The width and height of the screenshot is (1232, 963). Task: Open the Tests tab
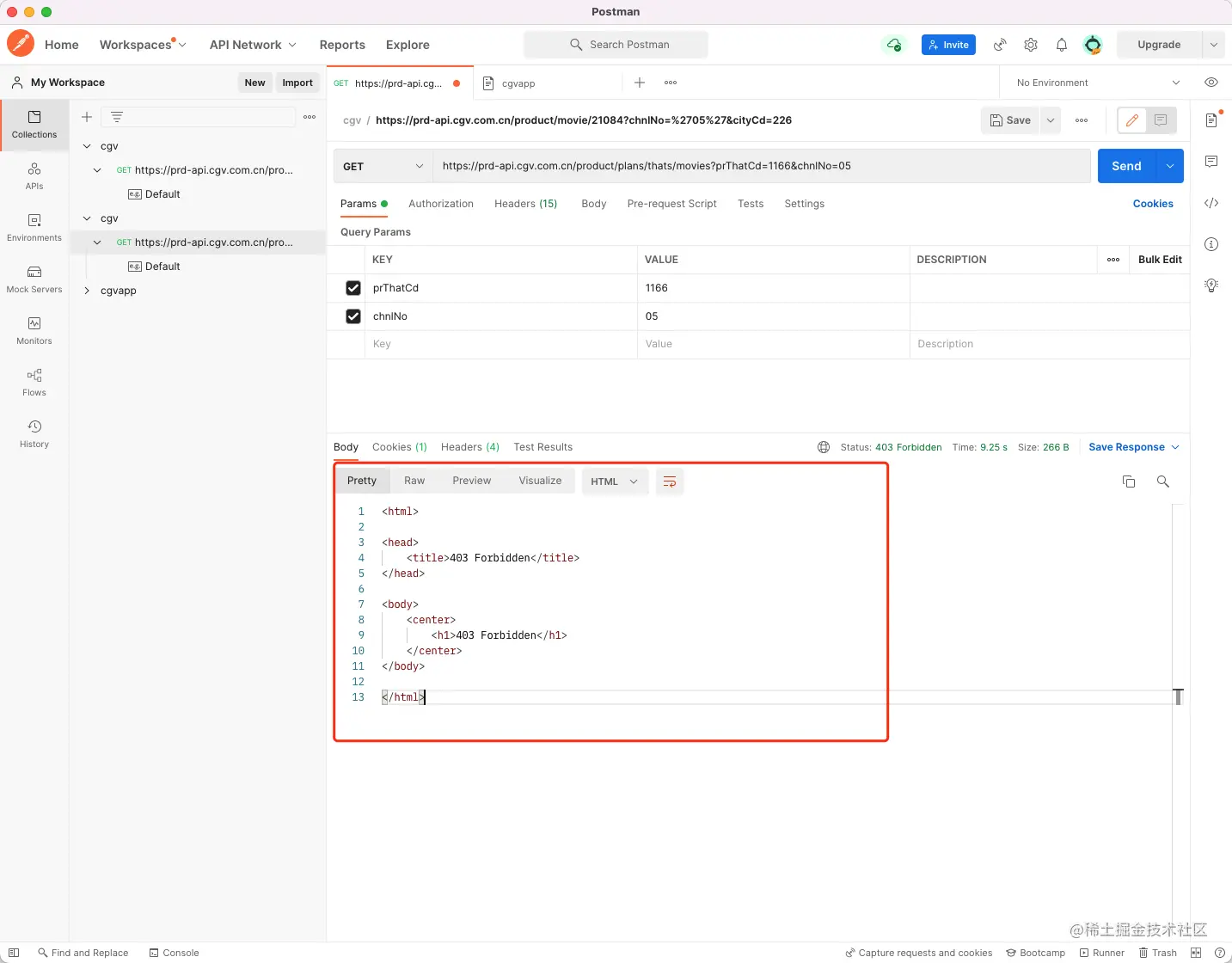(751, 204)
